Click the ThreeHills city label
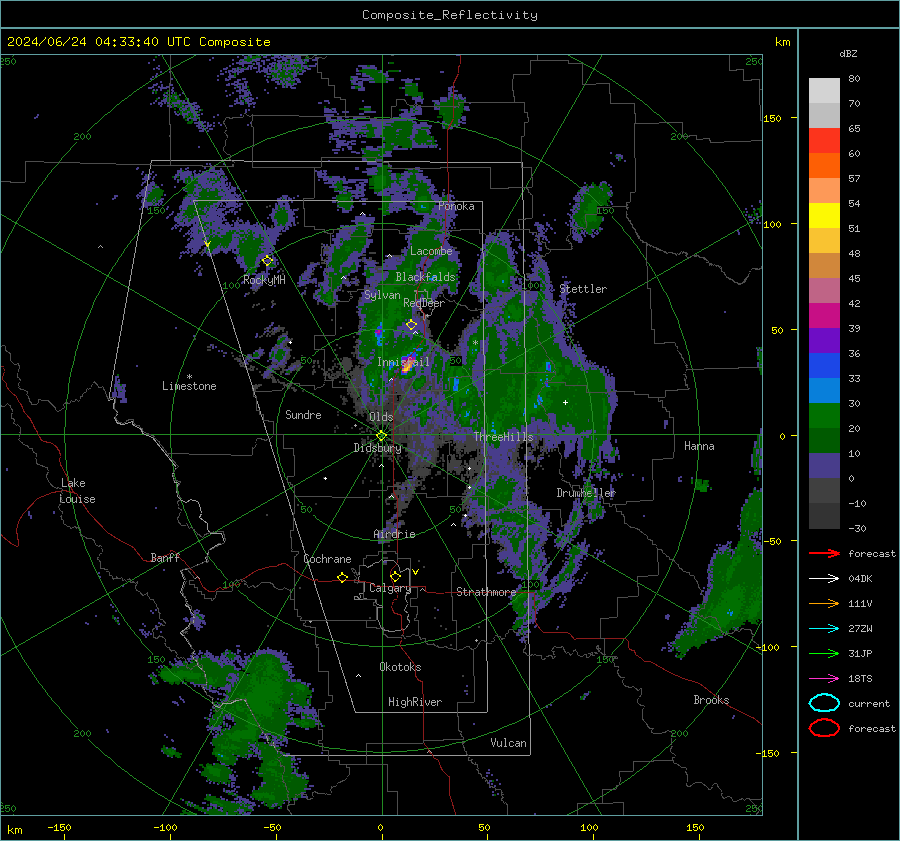900x841 pixels. click(x=503, y=437)
